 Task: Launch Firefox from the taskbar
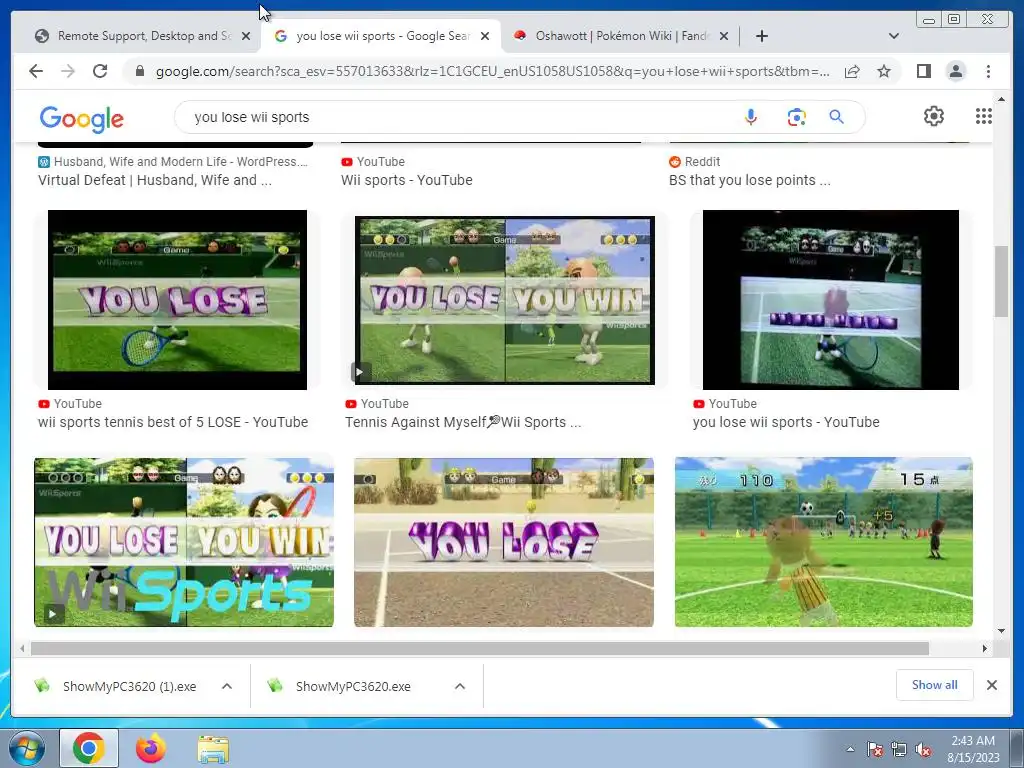pyautogui.click(x=151, y=748)
